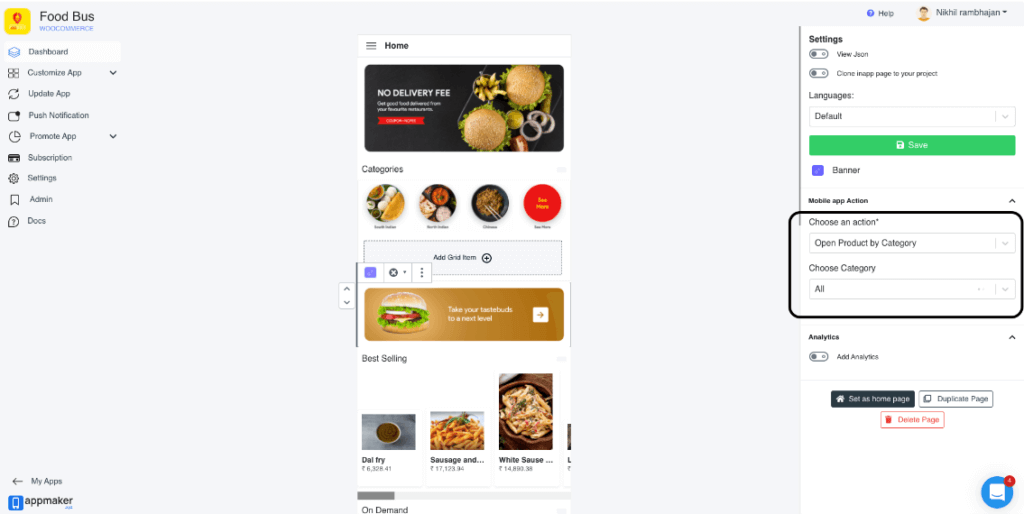Viewport: 1024px width, 514px height.
Task: Open the chat support bubble
Action: tap(997, 492)
